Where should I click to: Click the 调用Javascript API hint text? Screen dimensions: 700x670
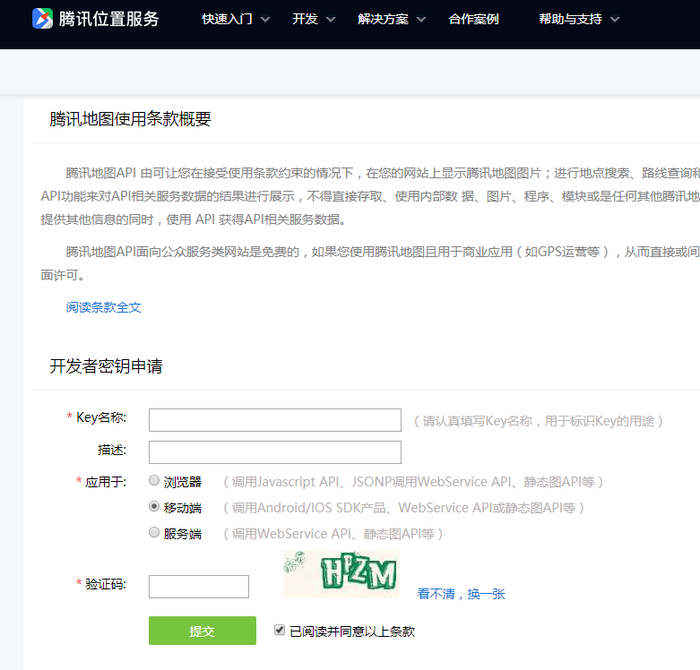click(413, 482)
